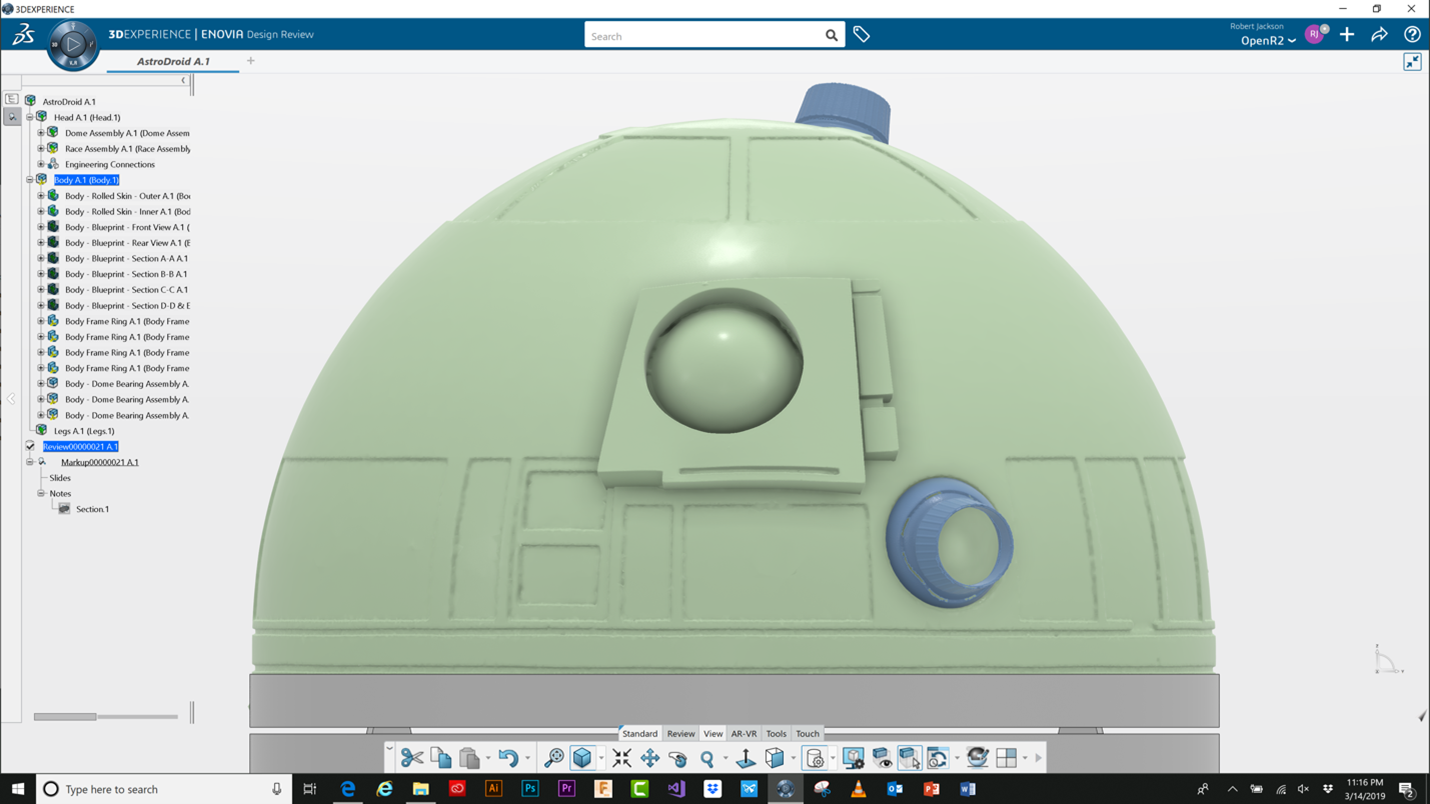Switch to the Review tab
Viewport: 1430px width, 804px height.
coord(680,733)
